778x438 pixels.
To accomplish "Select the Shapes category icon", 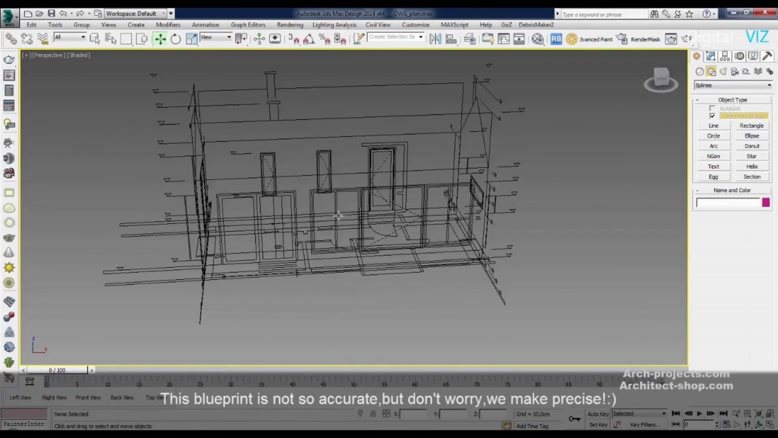I will pyautogui.click(x=711, y=71).
